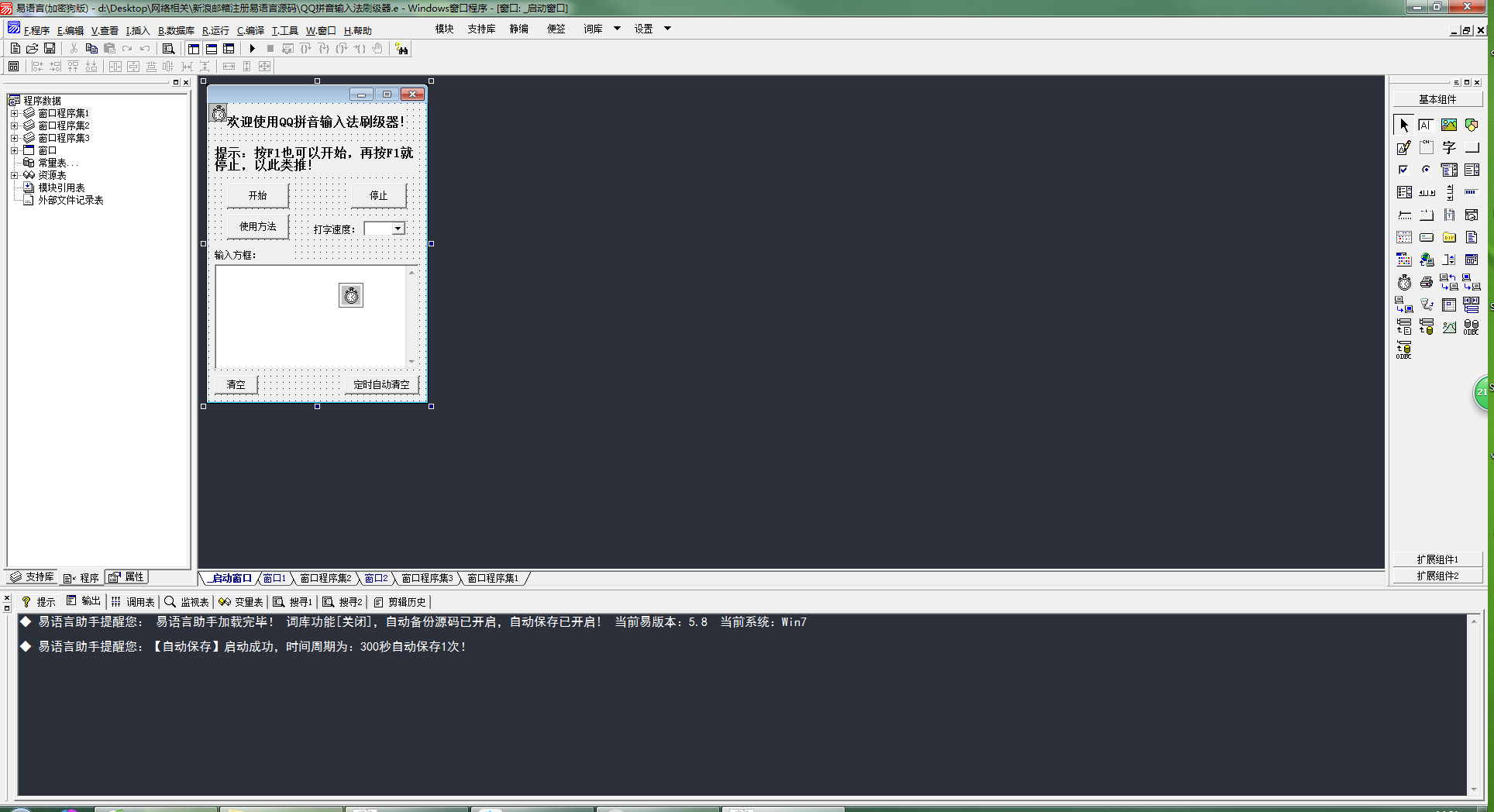Click inside the 输入方框 edit box
Viewport: 1494px width, 812px height.
point(294,325)
